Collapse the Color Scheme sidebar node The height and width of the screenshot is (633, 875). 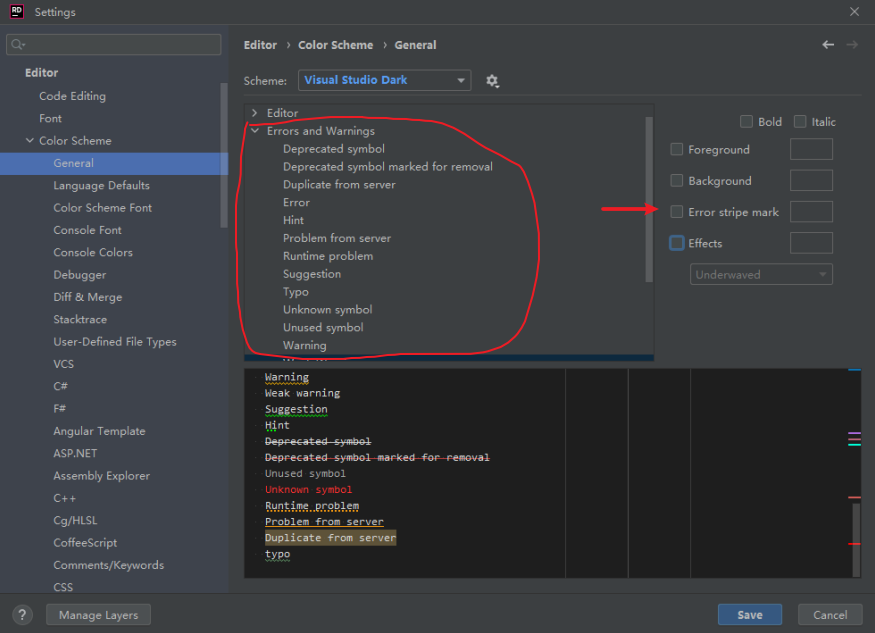pyautogui.click(x=30, y=141)
